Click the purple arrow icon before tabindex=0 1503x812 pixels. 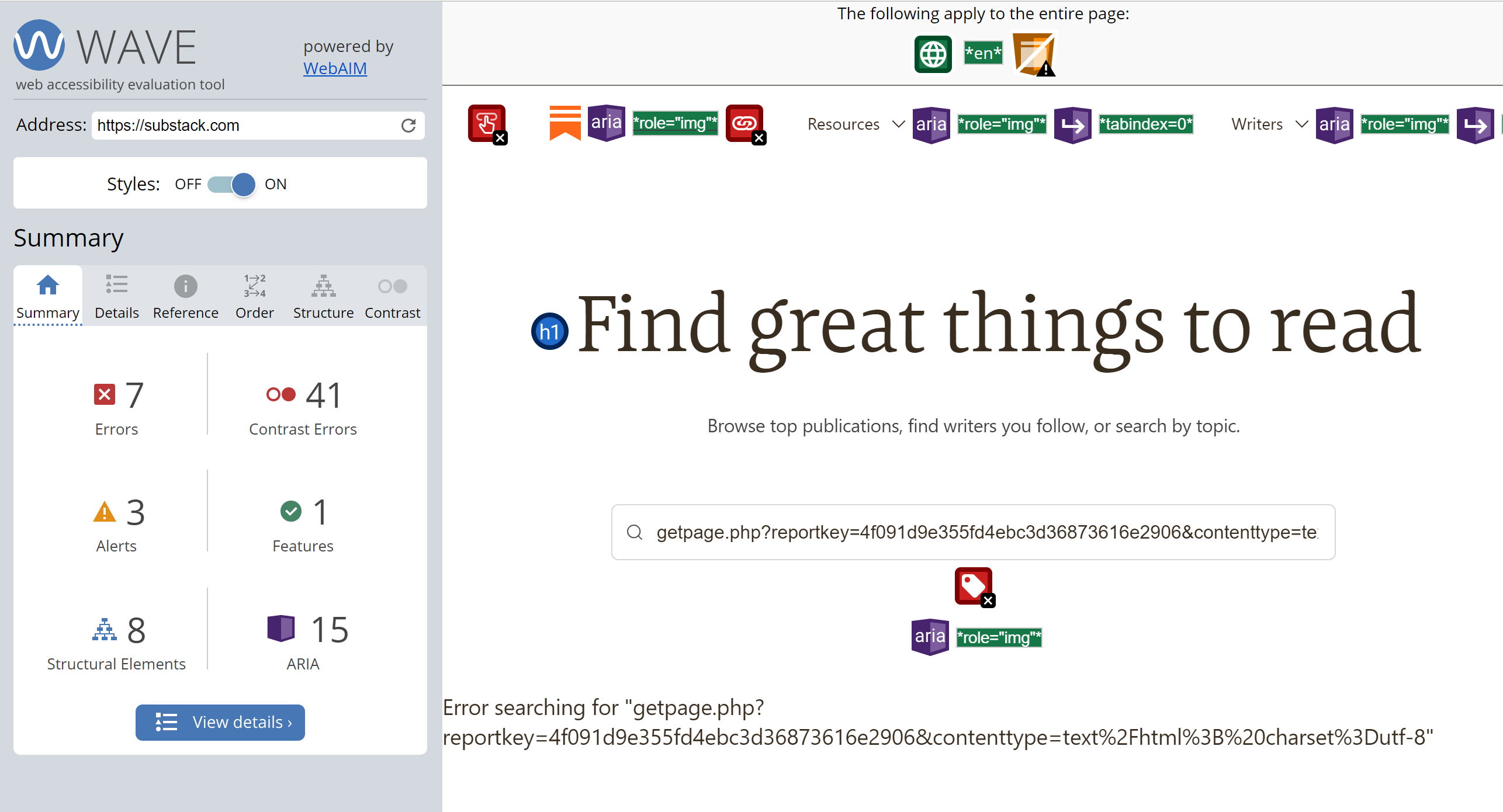coord(1073,124)
